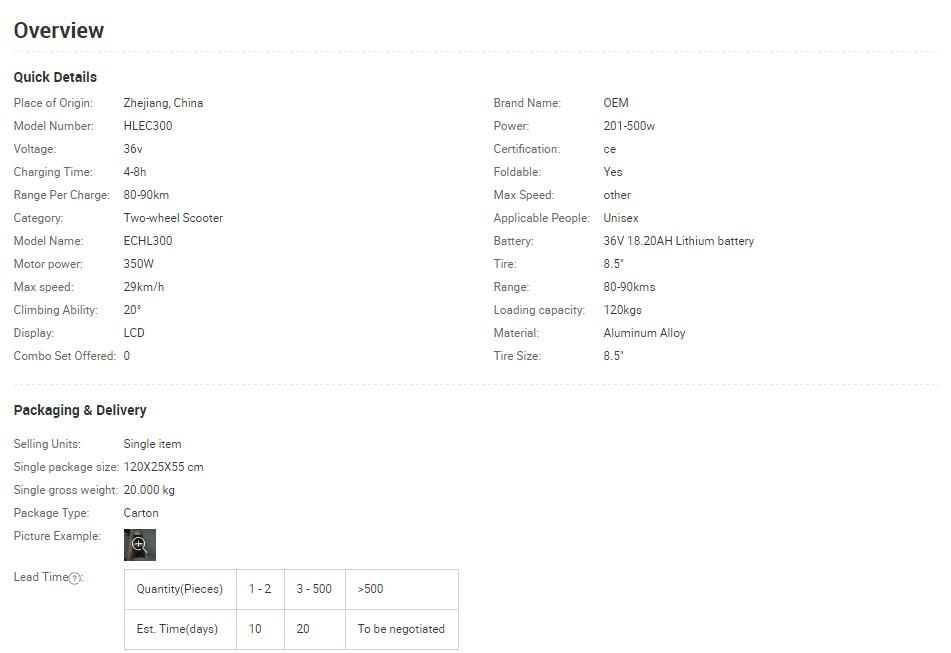Click the >500 quantity column cell
The width and height of the screenshot is (951, 653).
(370, 589)
